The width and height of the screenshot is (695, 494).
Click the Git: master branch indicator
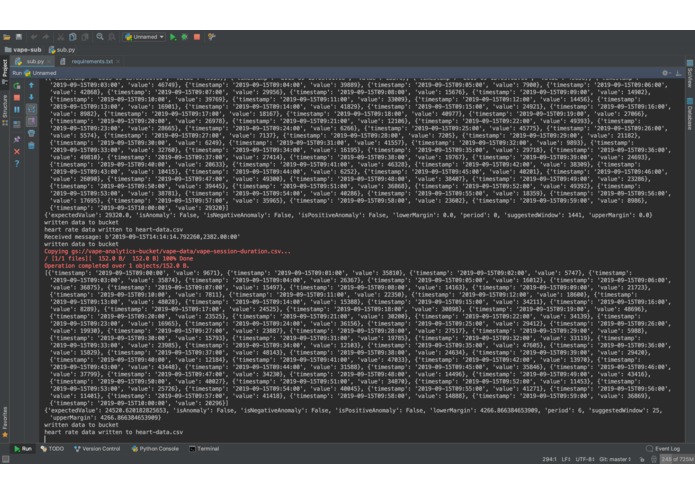pos(615,459)
